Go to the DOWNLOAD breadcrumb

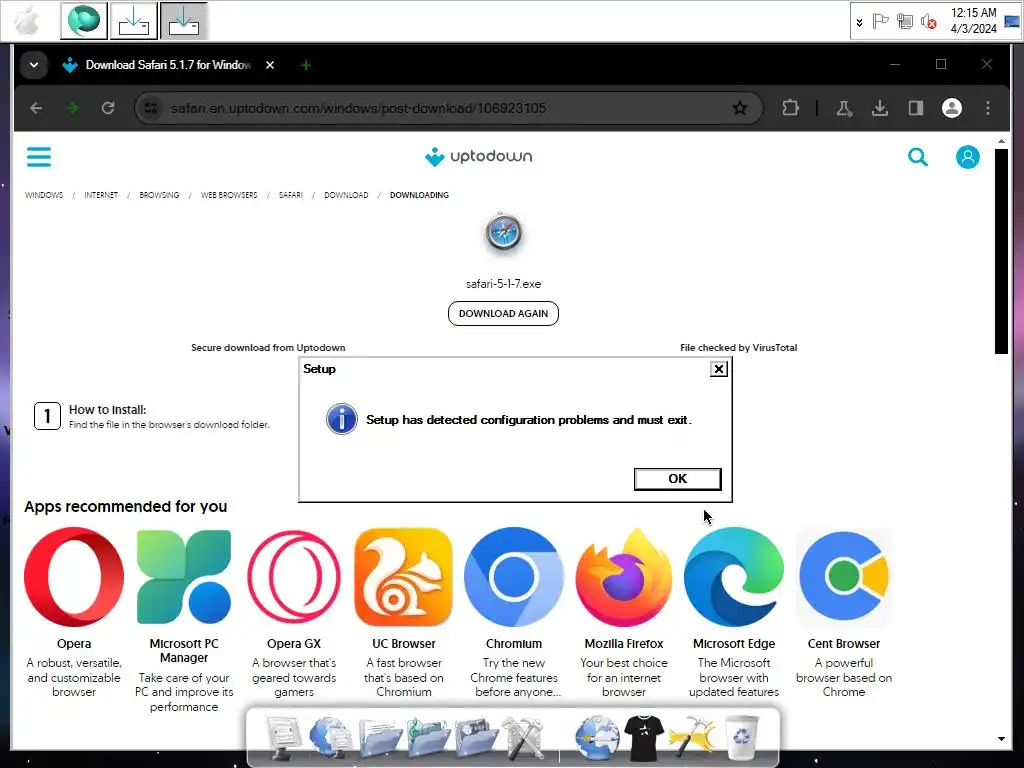346,195
